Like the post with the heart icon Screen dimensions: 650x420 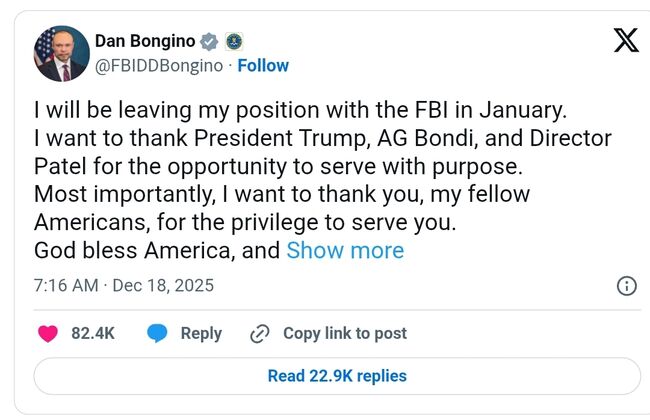[49, 333]
